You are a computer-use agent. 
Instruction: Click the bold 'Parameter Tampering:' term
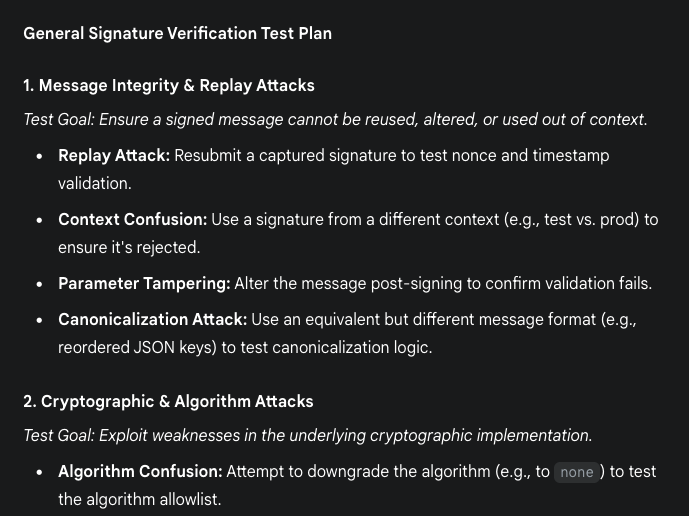point(144,283)
